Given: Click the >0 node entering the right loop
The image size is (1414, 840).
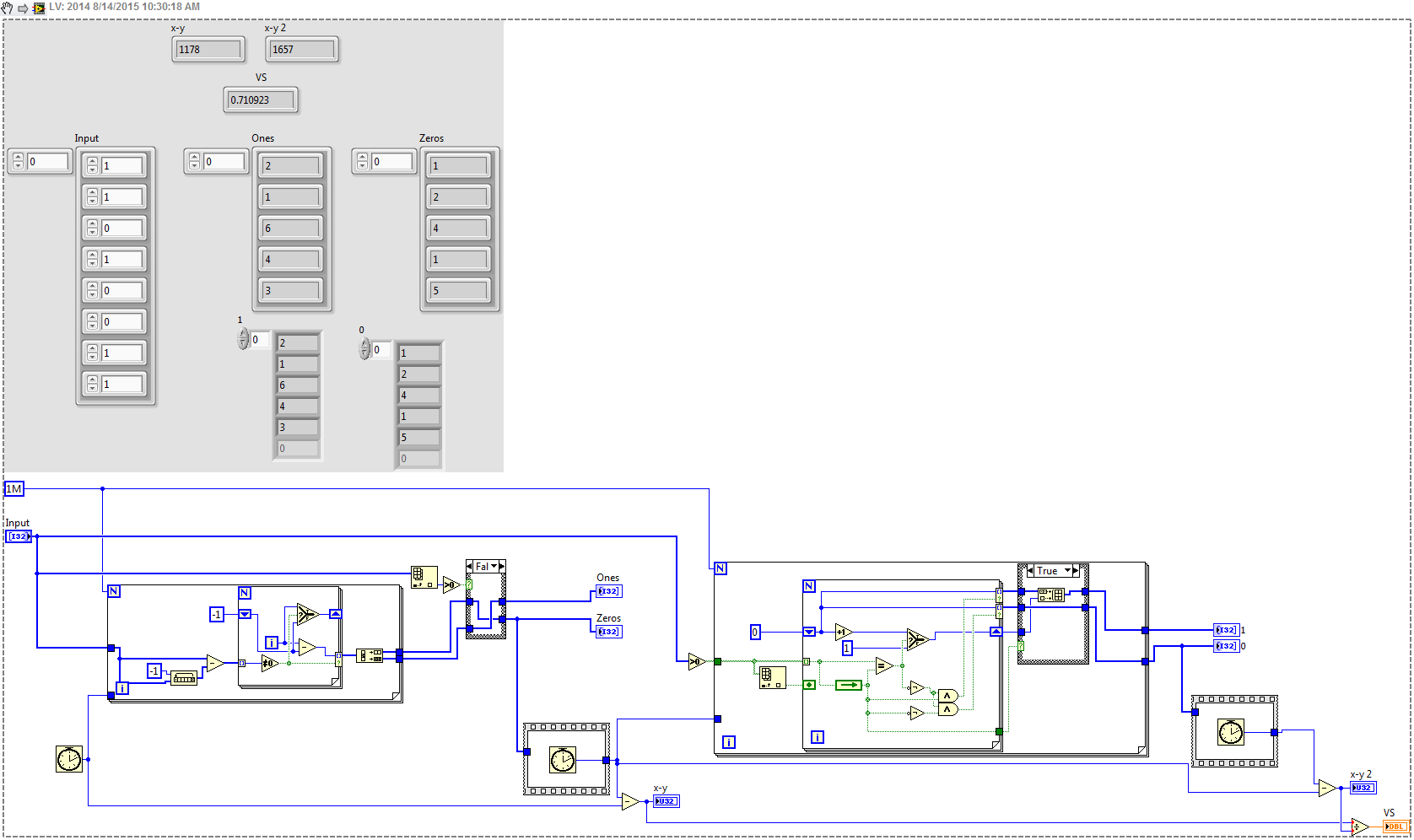Looking at the screenshot, I should (x=697, y=662).
